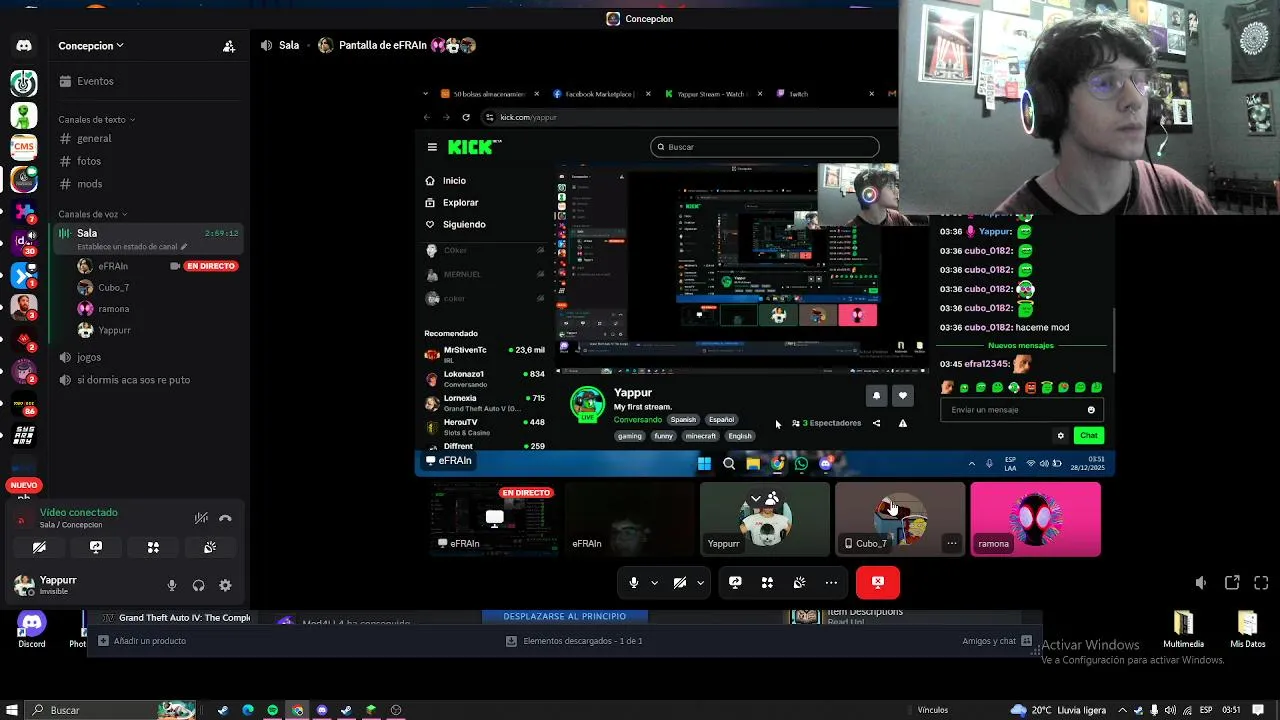Collapse Canales de texto category
1280x720 pixels.
(96, 120)
